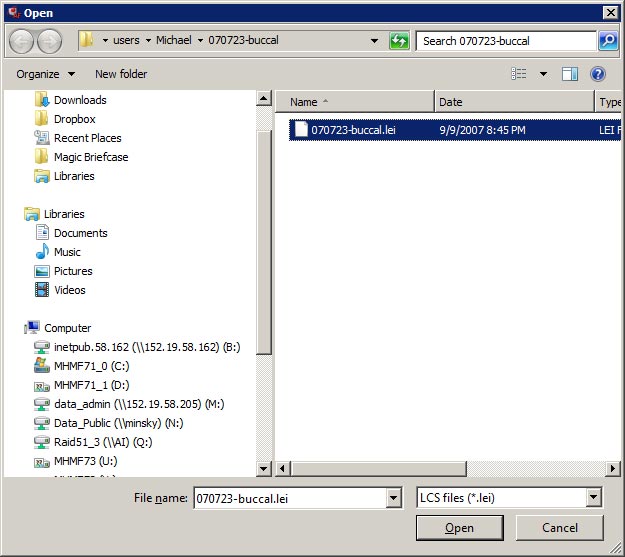
Task: Open the Help question mark icon
Action: tap(598, 74)
